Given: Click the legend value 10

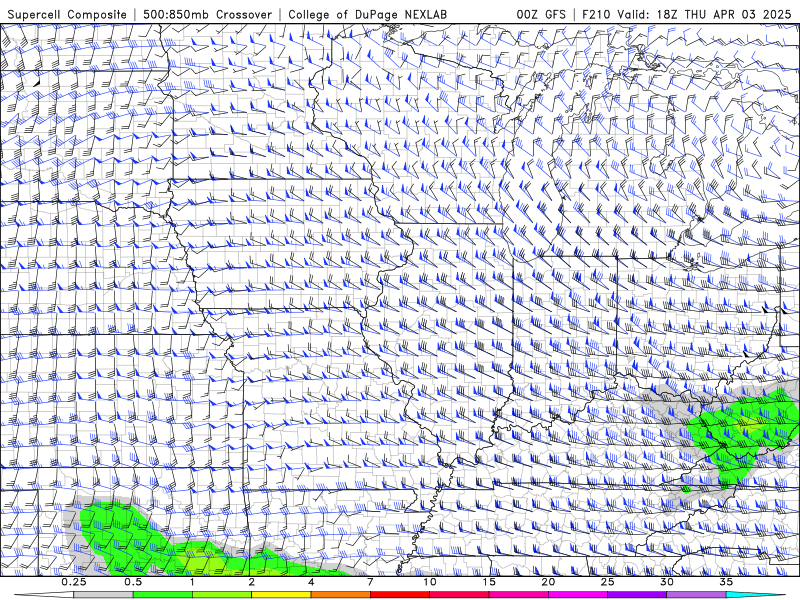Looking at the screenshot, I should point(430,582).
